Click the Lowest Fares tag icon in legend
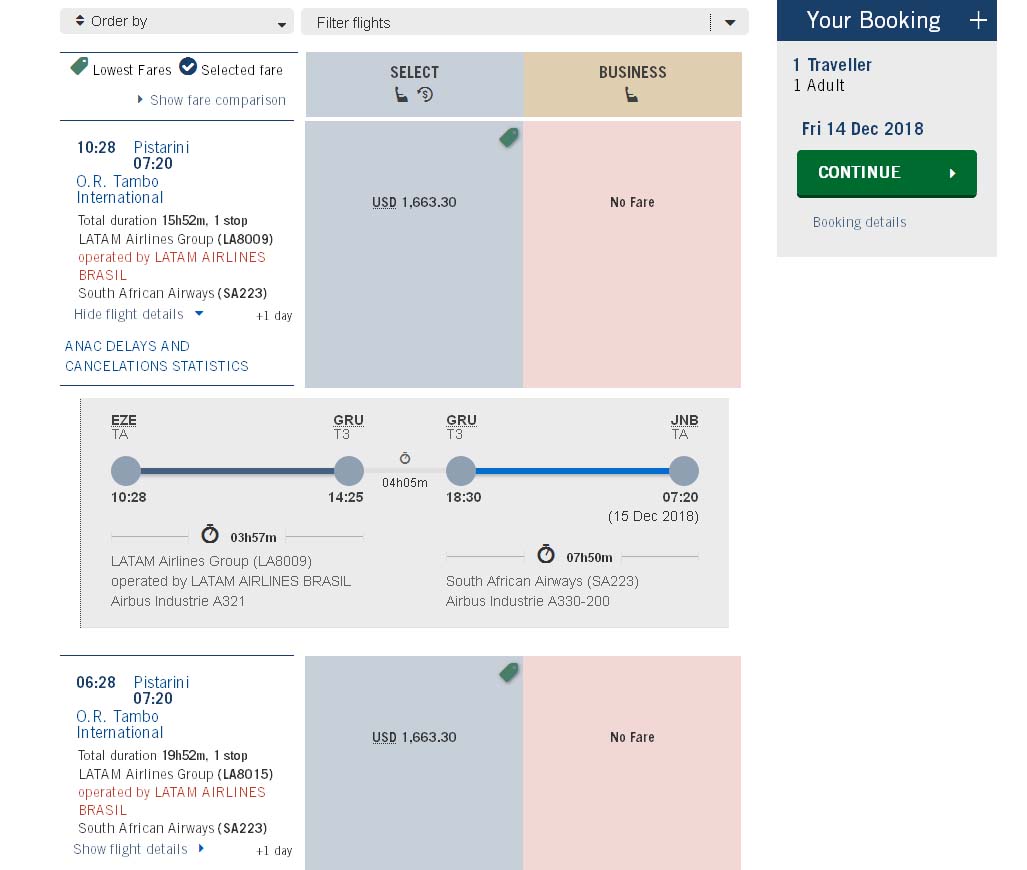Image resolution: width=1027 pixels, height=870 pixels. click(x=79, y=66)
